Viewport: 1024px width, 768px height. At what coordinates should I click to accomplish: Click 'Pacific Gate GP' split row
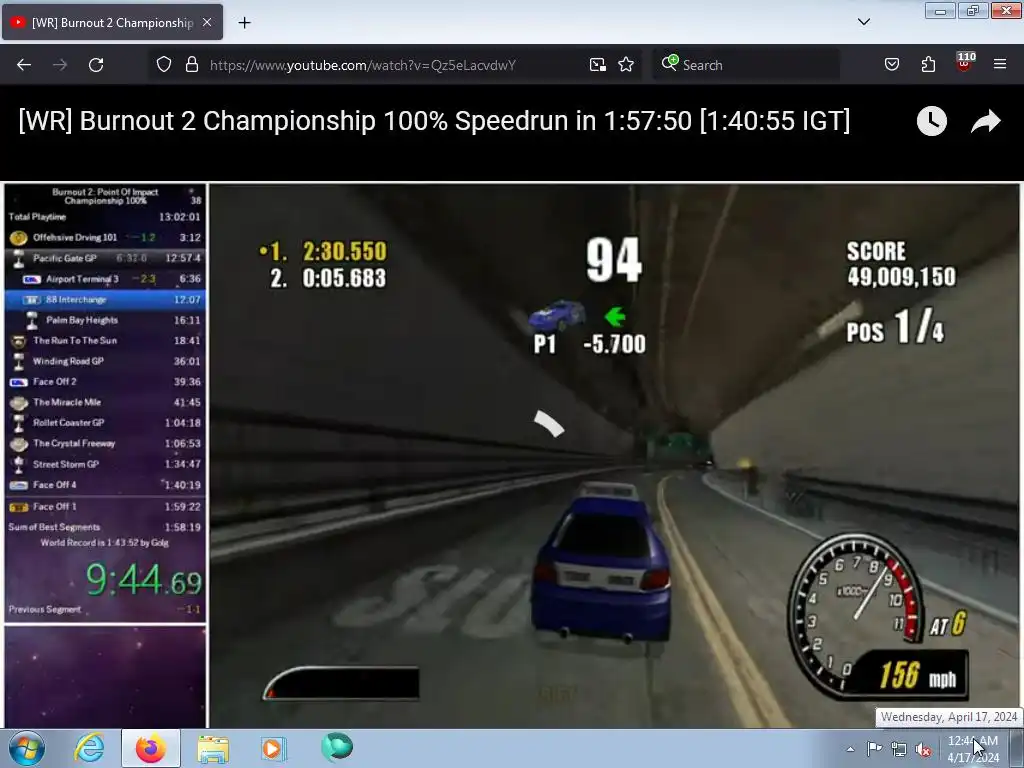(105, 258)
